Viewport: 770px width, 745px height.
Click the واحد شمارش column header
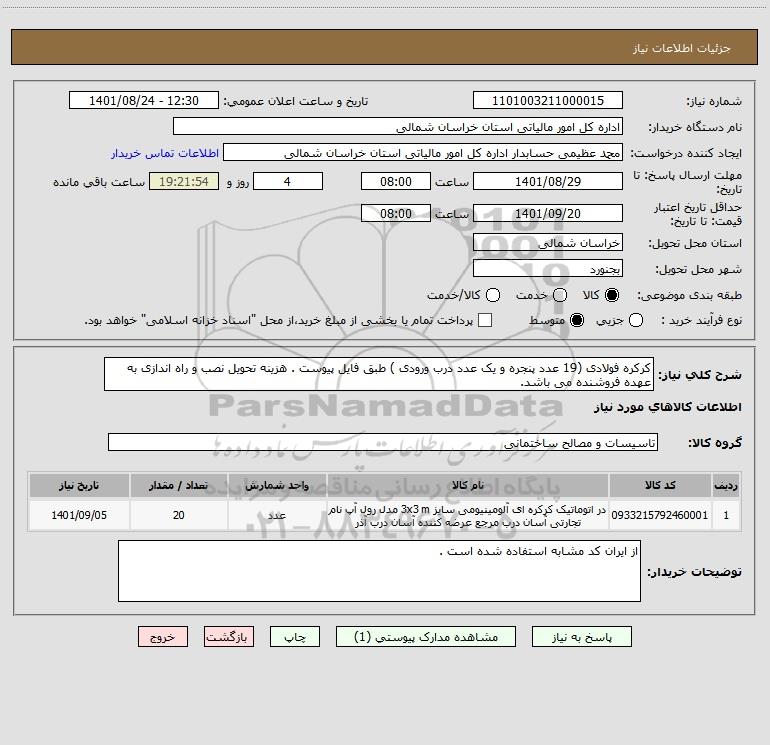coord(277,486)
